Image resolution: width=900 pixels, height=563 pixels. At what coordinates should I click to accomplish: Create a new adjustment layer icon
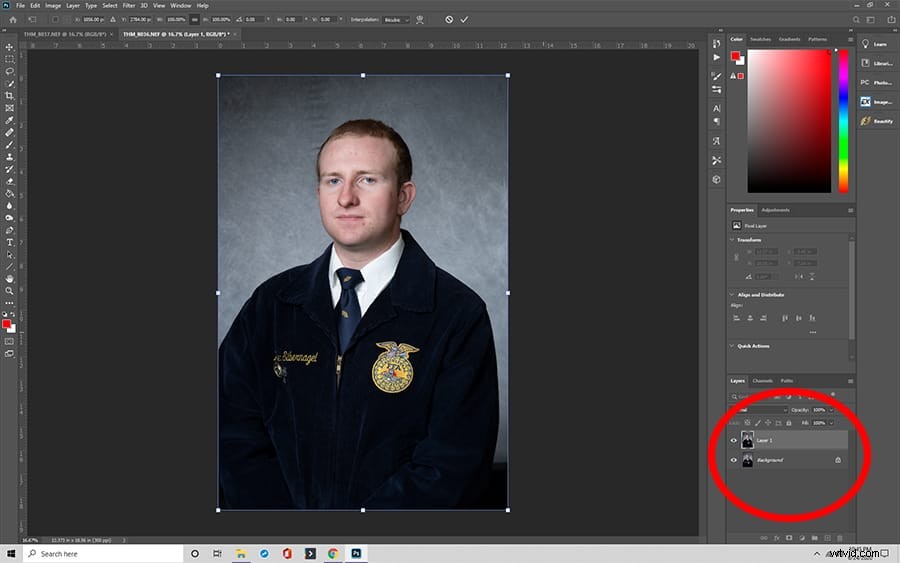click(x=802, y=538)
